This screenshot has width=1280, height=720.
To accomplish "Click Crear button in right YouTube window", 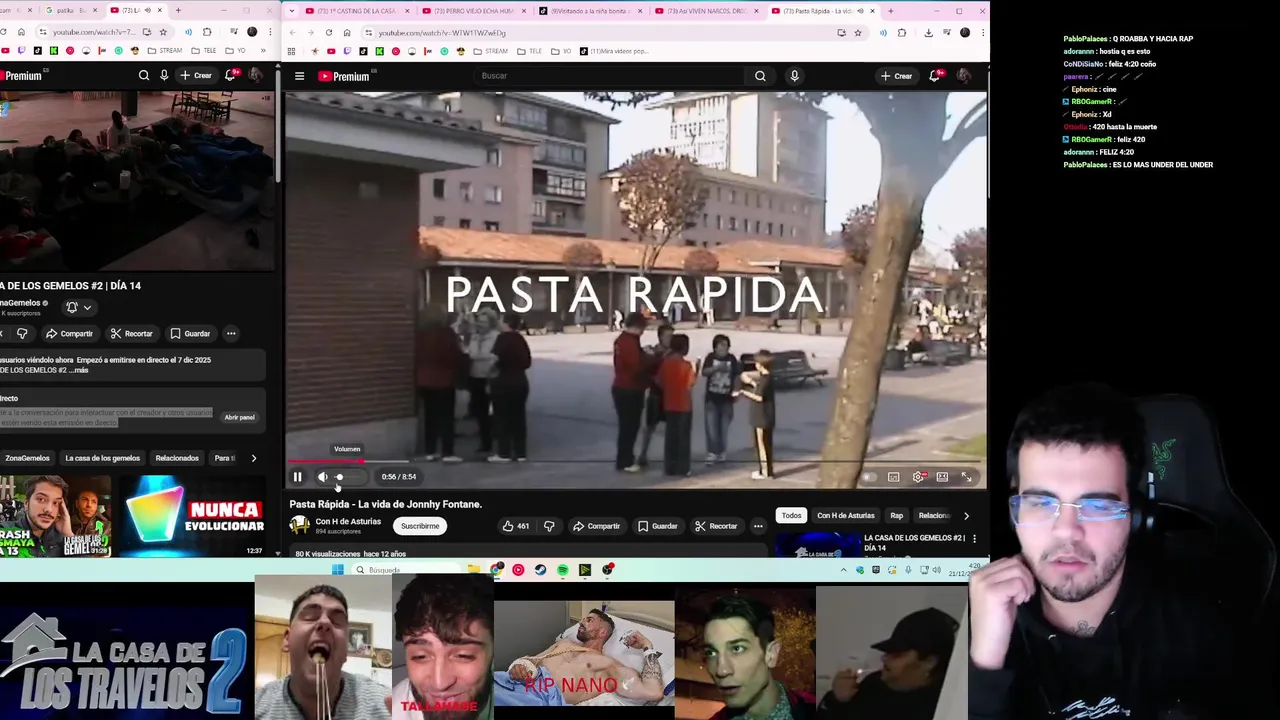I will [x=896, y=76].
